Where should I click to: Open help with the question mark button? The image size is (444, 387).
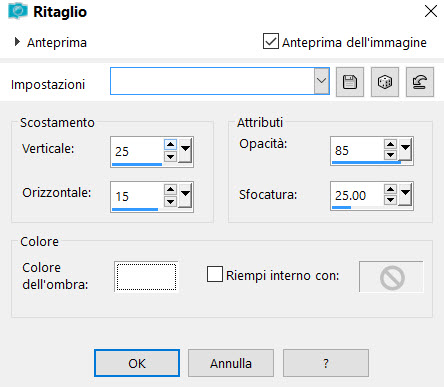tap(326, 363)
